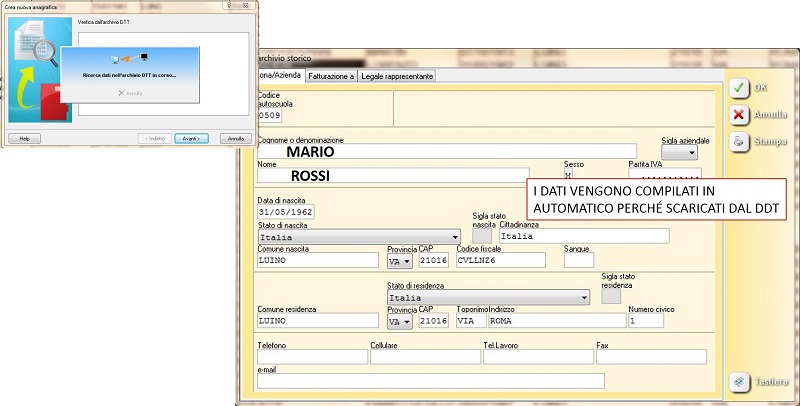Expand birth Provincia VA dropdown
Screen dimensions: 800x406
point(407,261)
